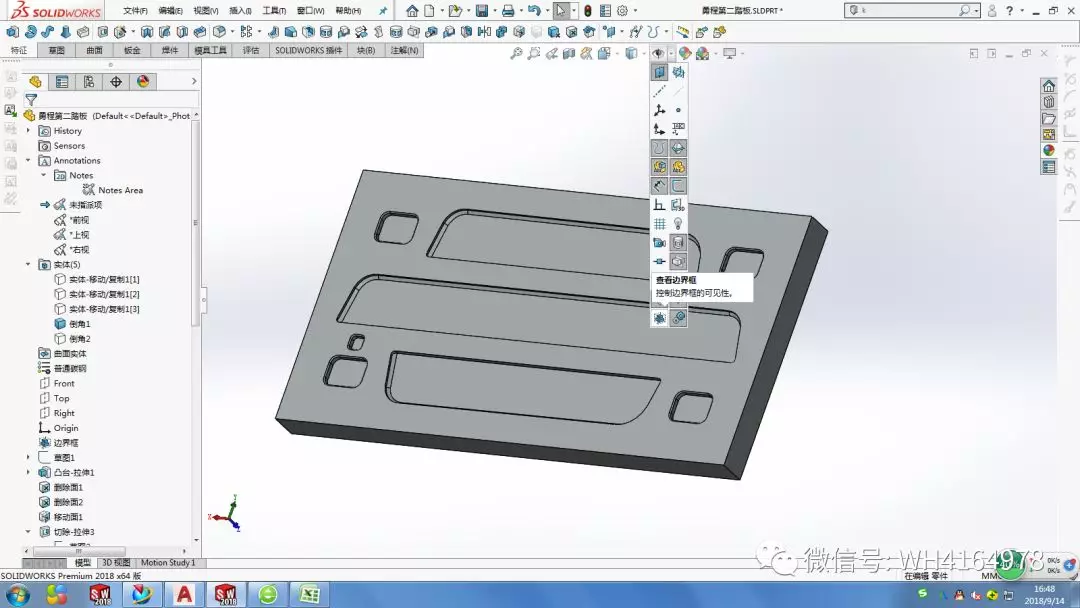The image size is (1080, 608).
Task: Open the DisplayManager color ball tab
Action: [x=143, y=82]
